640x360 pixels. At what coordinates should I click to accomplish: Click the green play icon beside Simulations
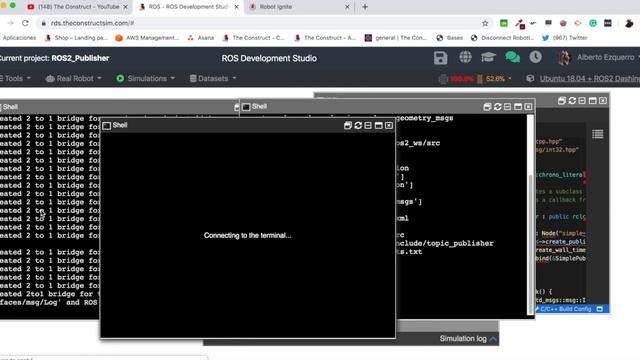point(120,78)
